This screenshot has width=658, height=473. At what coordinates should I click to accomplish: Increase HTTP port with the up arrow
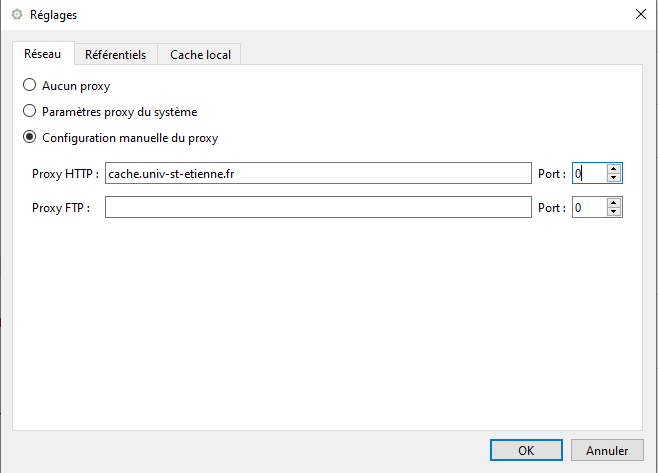614,169
